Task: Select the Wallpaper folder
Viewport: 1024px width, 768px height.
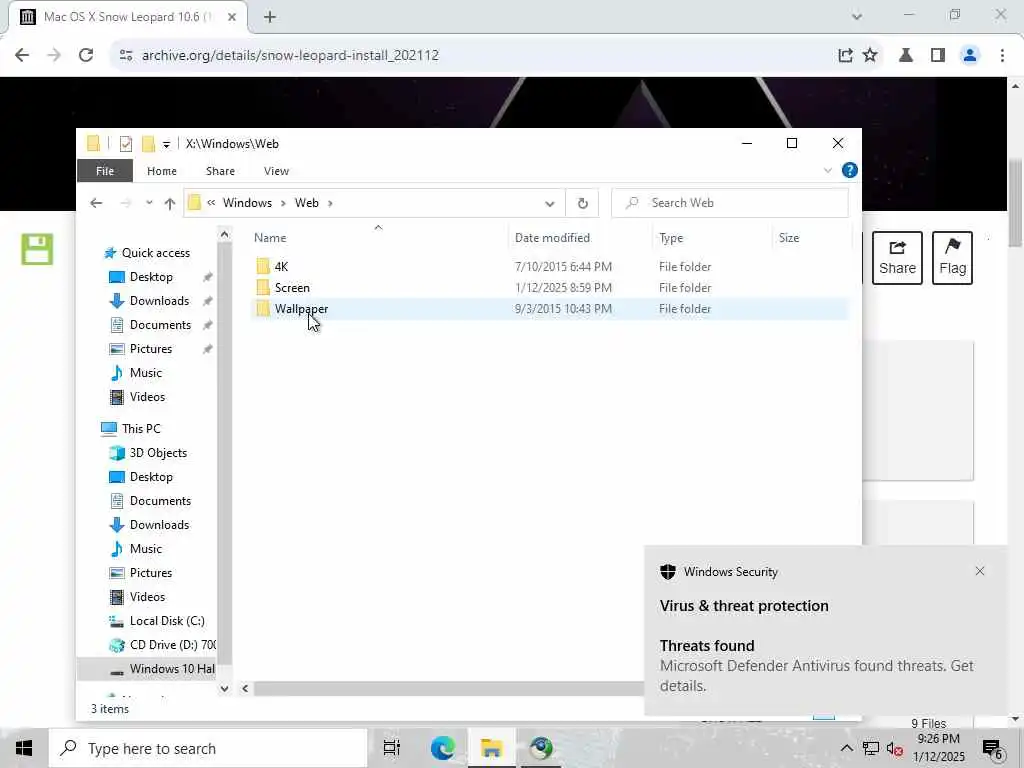Action: coord(301,309)
